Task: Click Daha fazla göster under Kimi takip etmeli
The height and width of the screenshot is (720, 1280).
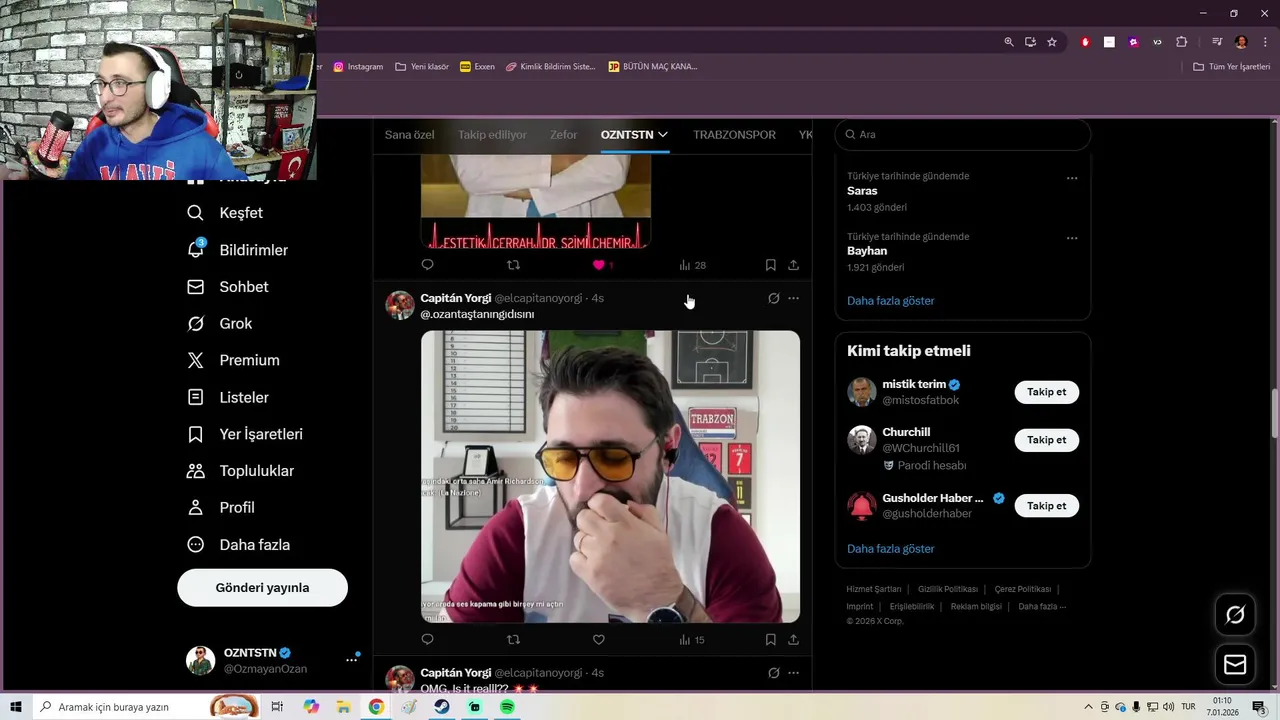Action: pyautogui.click(x=890, y=549)
